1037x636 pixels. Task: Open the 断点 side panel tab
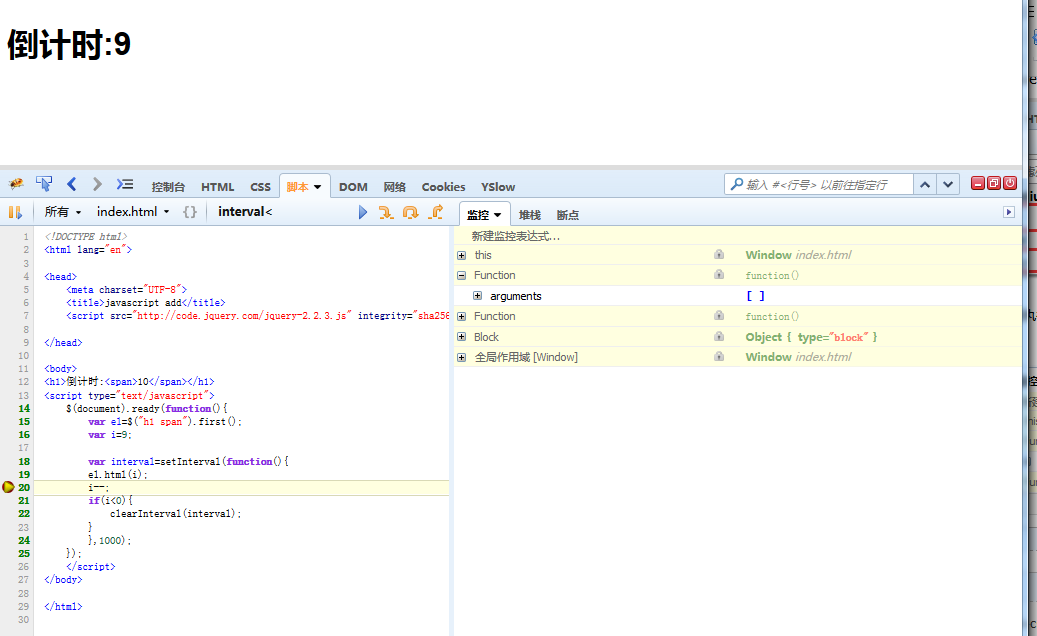(x=567, y=215)
